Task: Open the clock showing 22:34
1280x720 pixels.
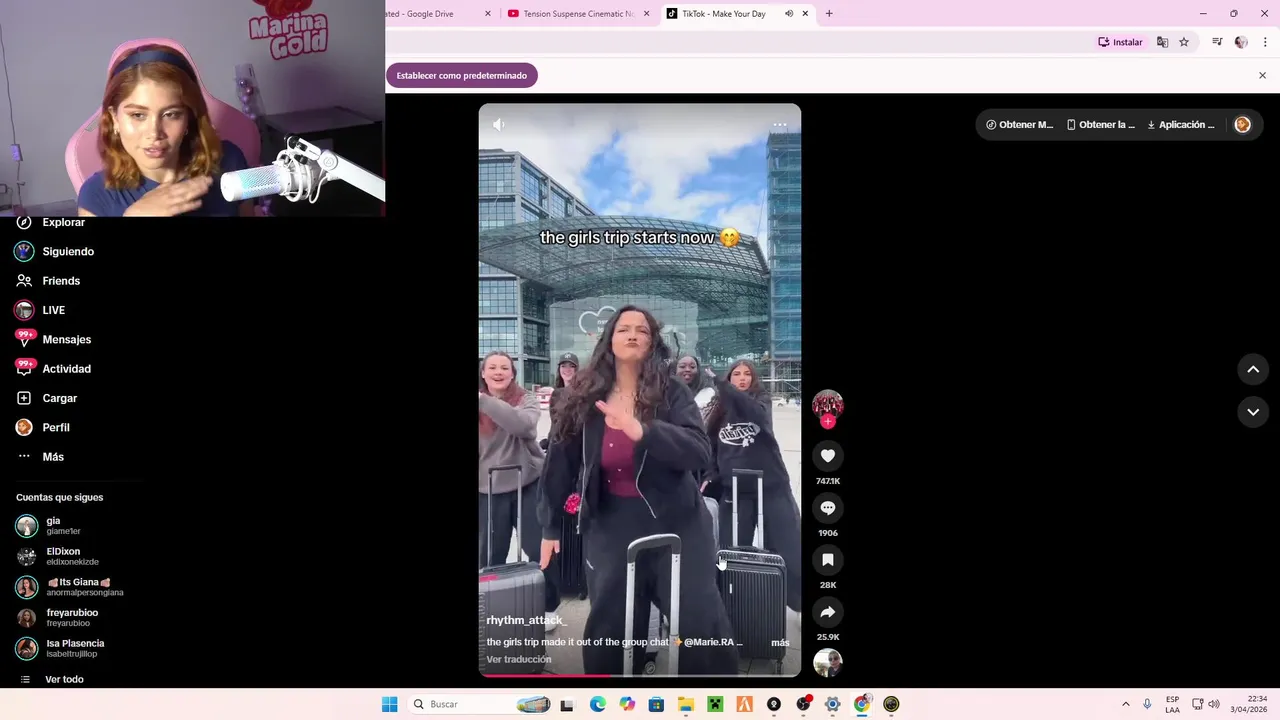Action: (1249, 704)
